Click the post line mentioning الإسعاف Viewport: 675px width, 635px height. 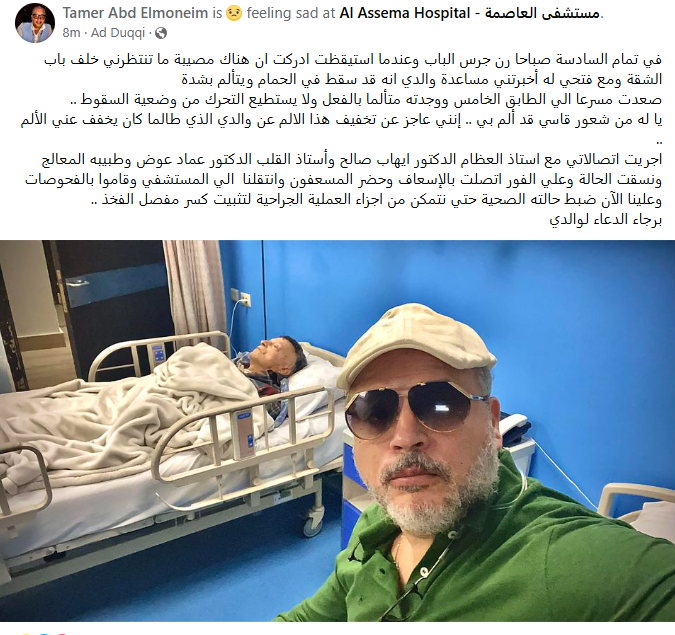344,180
